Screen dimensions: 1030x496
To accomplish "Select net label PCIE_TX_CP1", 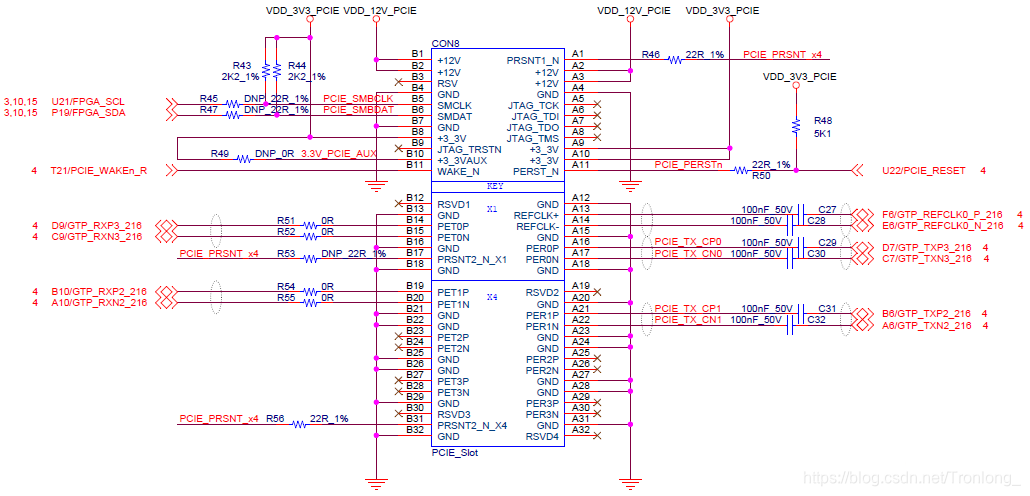I will [x=688, y=308].
